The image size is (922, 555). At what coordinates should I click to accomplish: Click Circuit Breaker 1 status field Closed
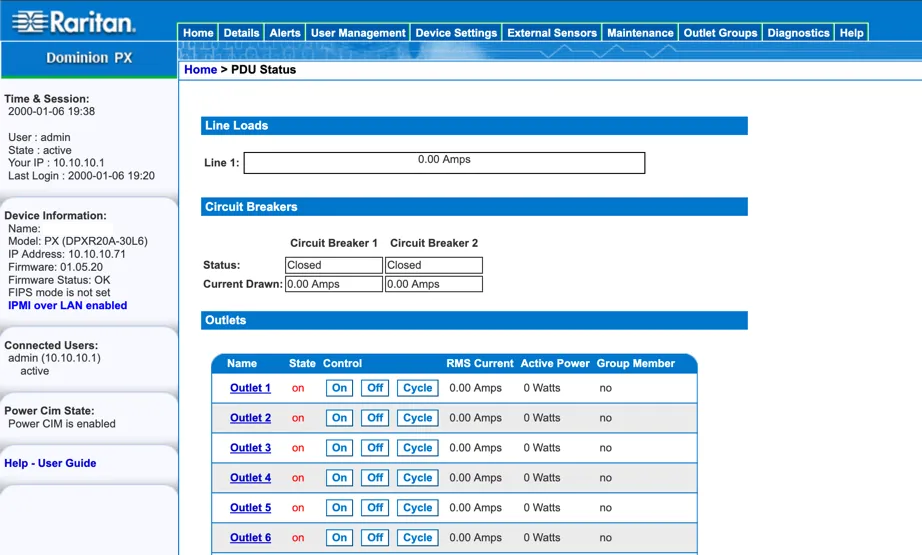[334, 265]
